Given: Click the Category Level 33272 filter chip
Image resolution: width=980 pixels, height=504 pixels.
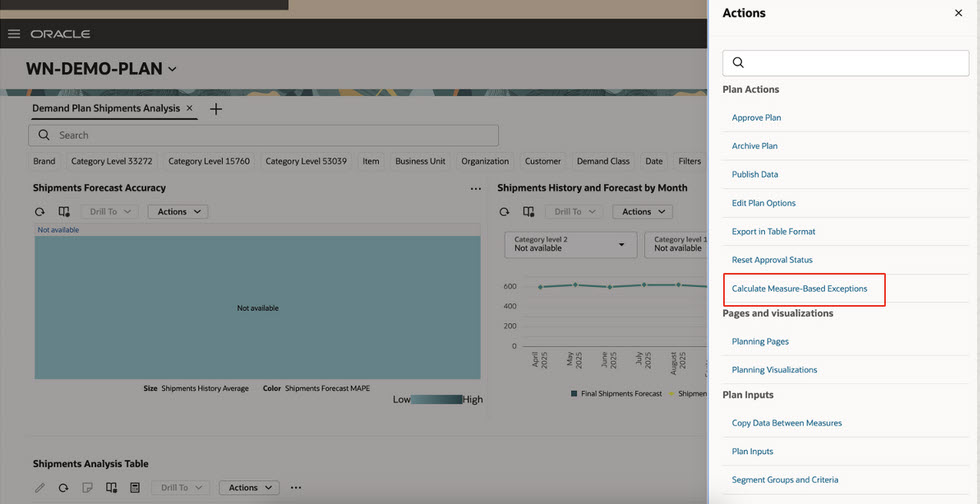Looking at the screenshot, I should (x=112, y=161).
